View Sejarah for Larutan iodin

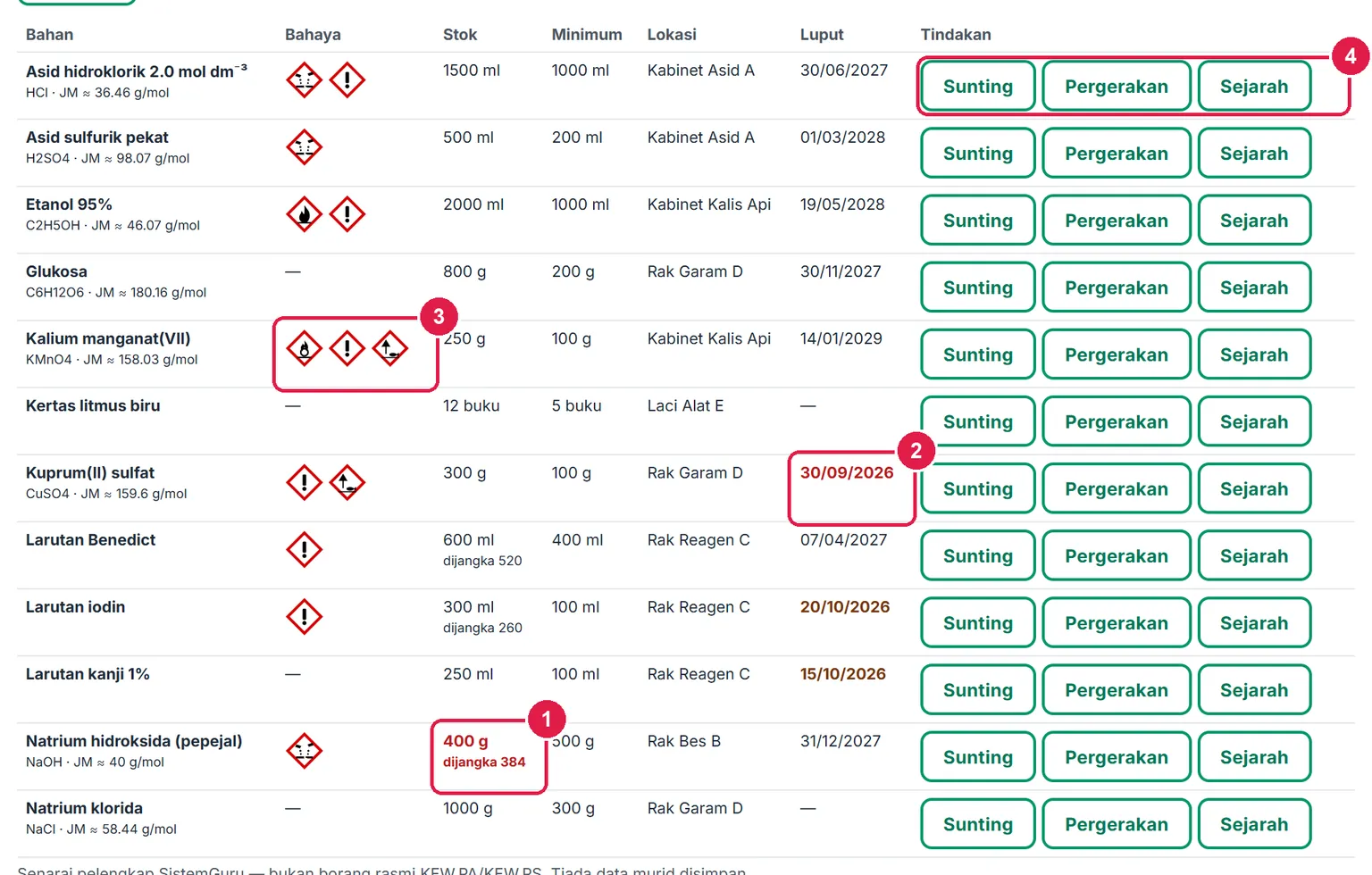[1254, 622]
